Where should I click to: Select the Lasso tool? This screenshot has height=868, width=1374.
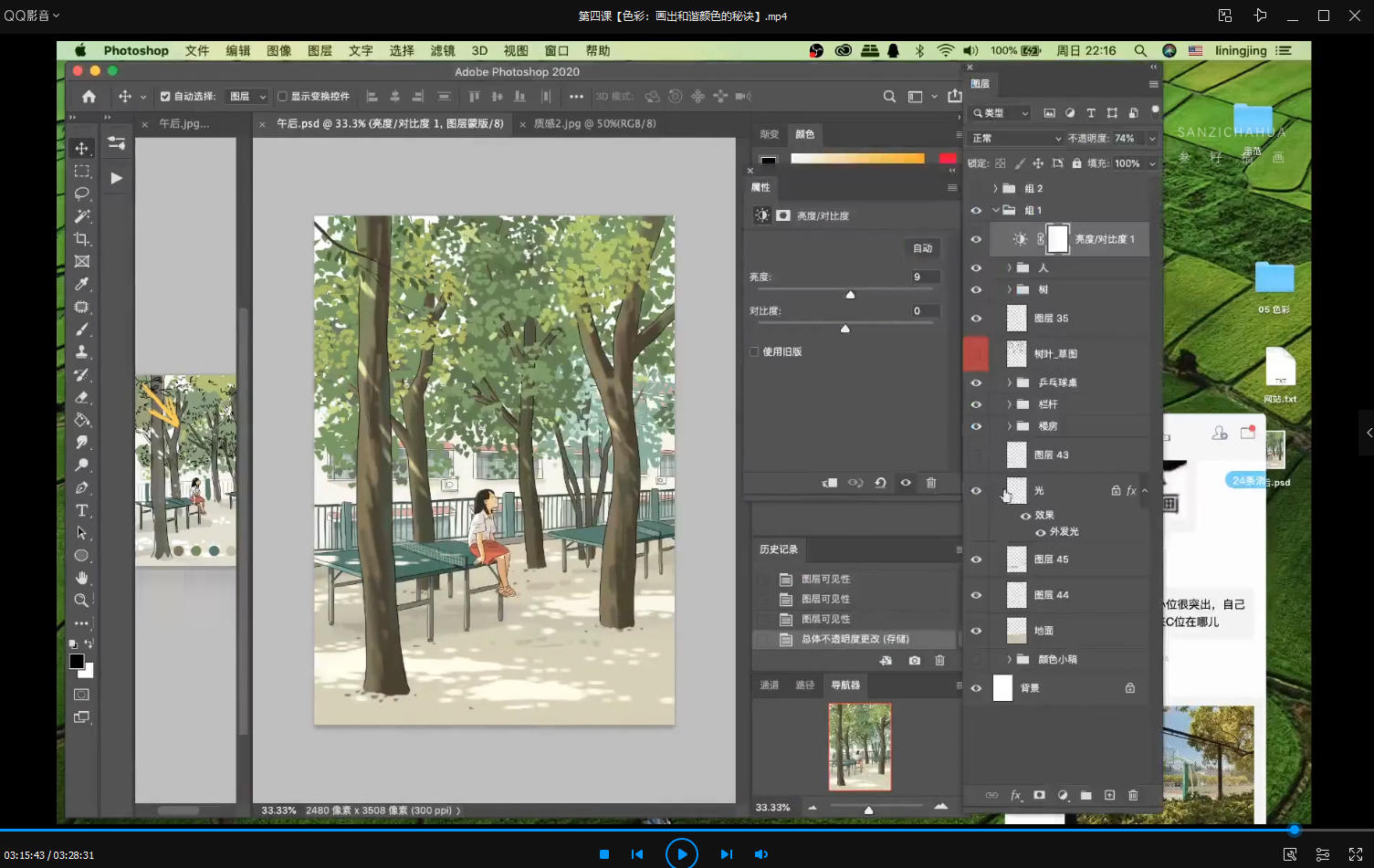click(x=81, y=193)
